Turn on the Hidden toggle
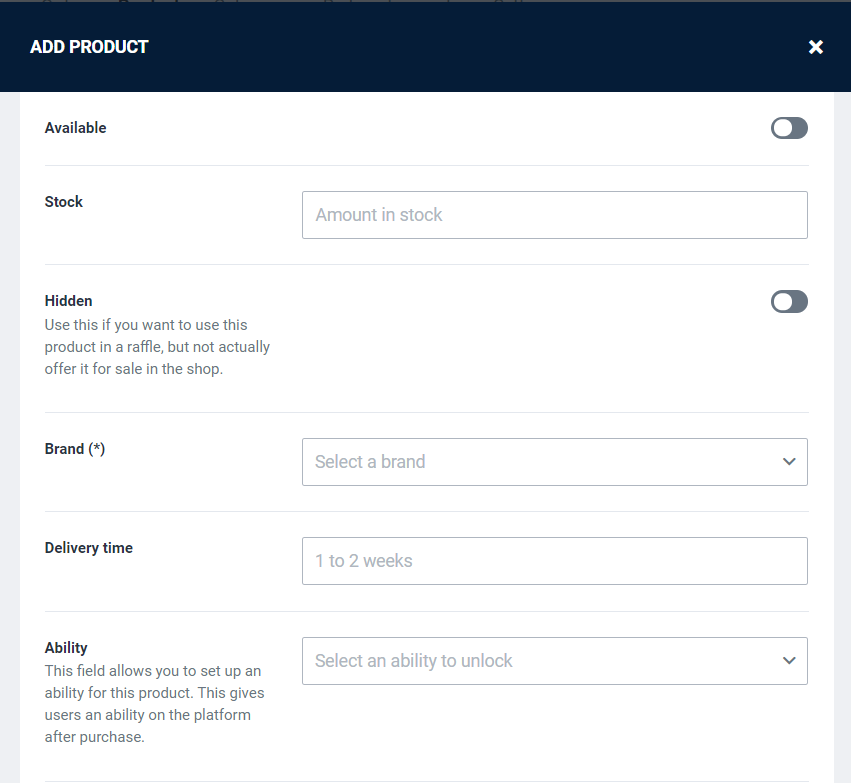 pyautogui.click(x=789, y=302)
